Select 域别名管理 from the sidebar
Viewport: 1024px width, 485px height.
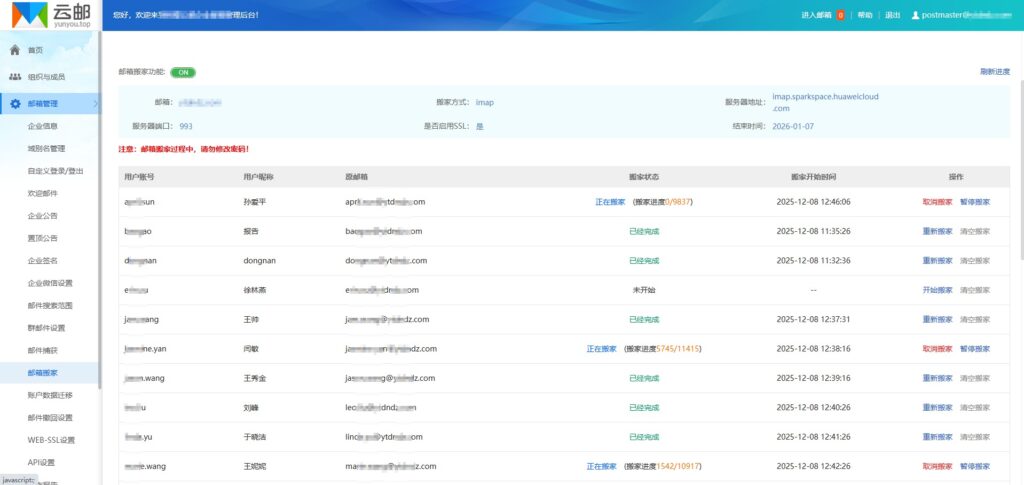pos(46,148)
